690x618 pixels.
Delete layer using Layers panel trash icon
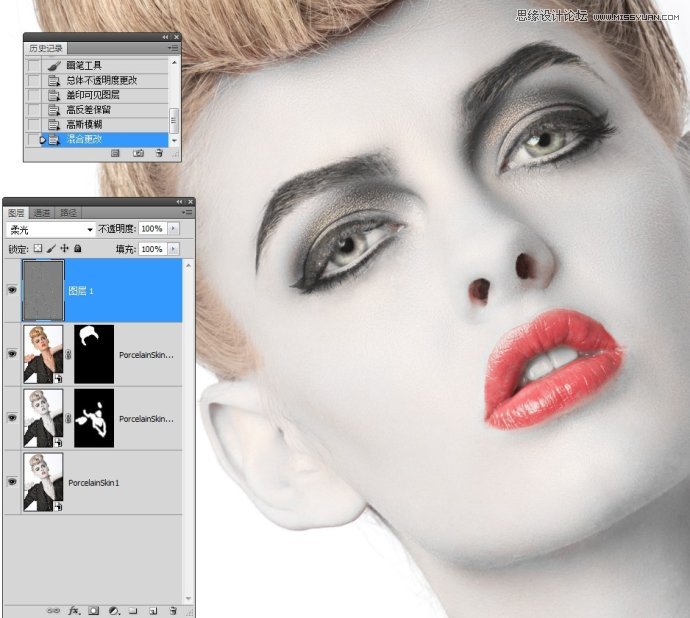[173, 609]
